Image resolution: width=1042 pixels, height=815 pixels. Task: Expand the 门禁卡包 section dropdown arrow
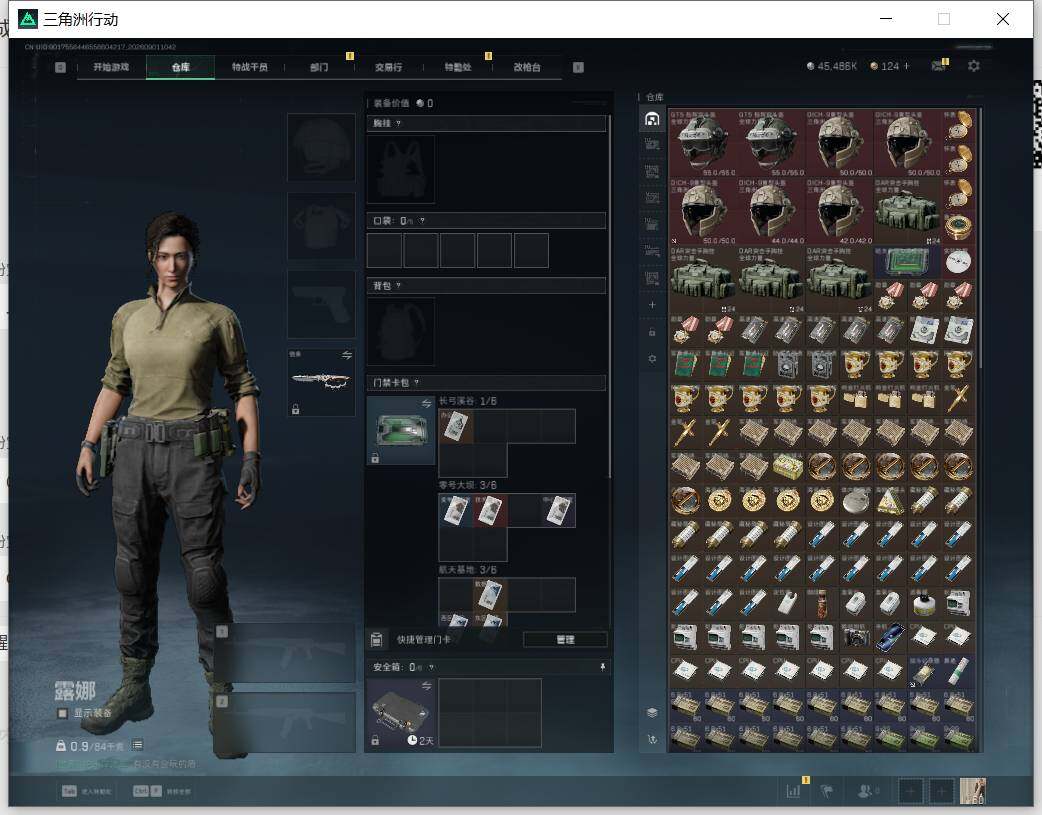click(x=417, y=382)
